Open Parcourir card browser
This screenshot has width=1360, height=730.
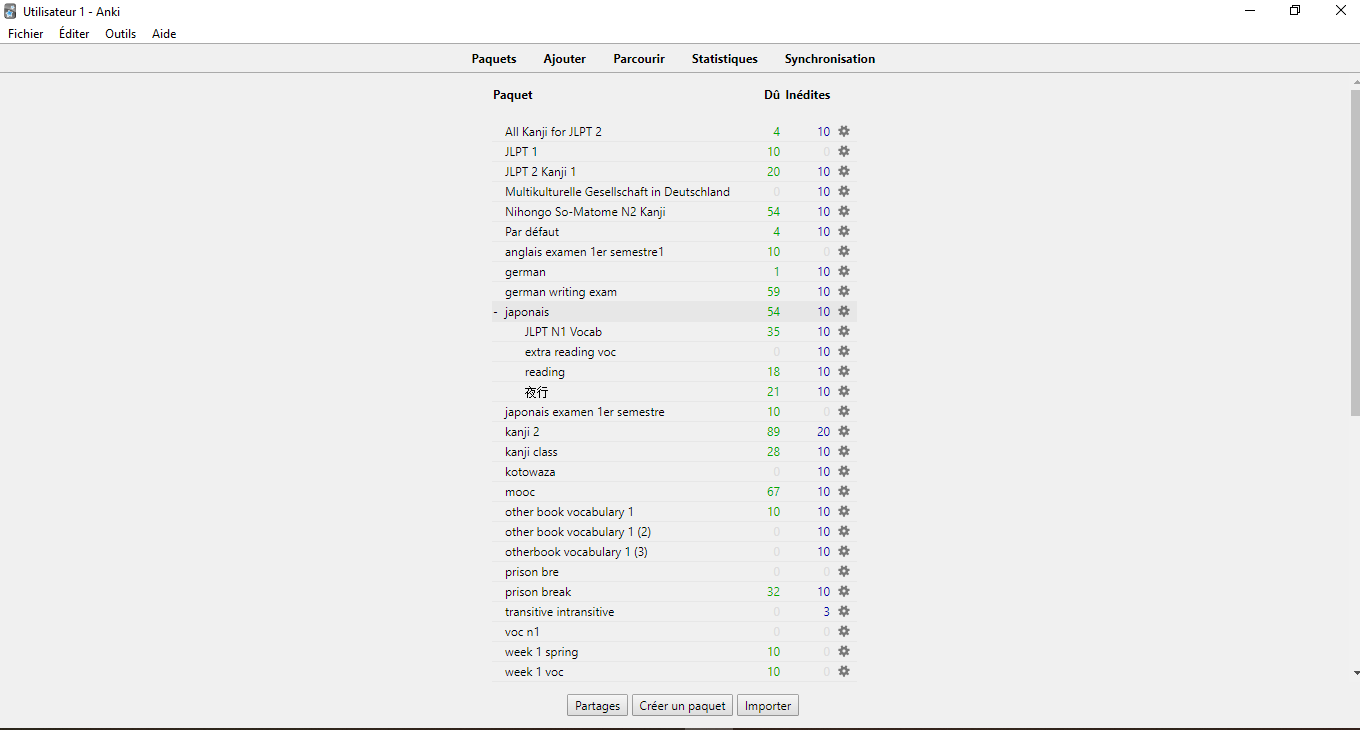click(x=639, y=59)
